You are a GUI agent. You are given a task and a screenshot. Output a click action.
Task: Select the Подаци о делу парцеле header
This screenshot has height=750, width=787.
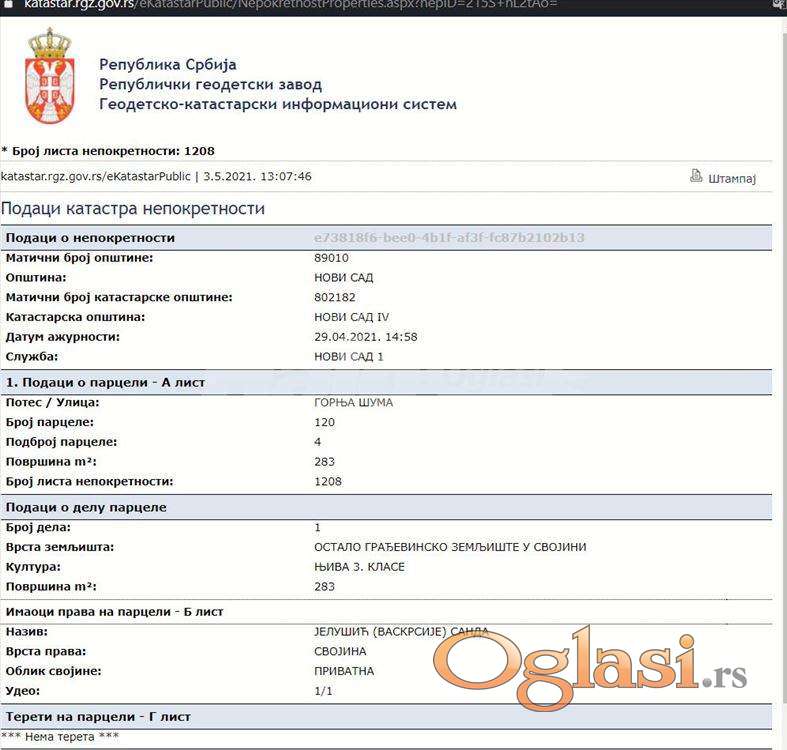coord(86,507)
